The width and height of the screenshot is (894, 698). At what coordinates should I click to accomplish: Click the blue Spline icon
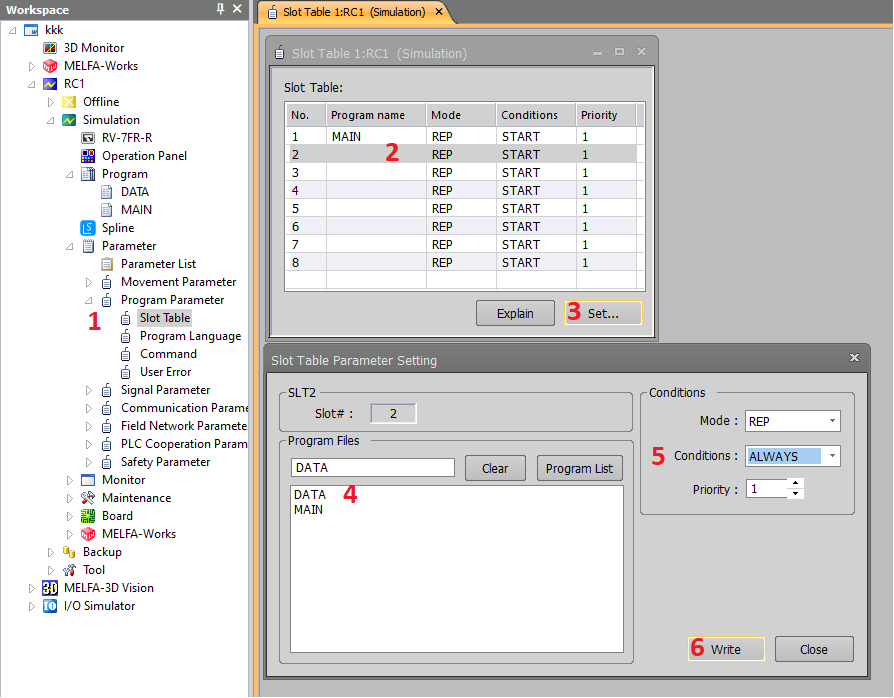pos(88,228)
